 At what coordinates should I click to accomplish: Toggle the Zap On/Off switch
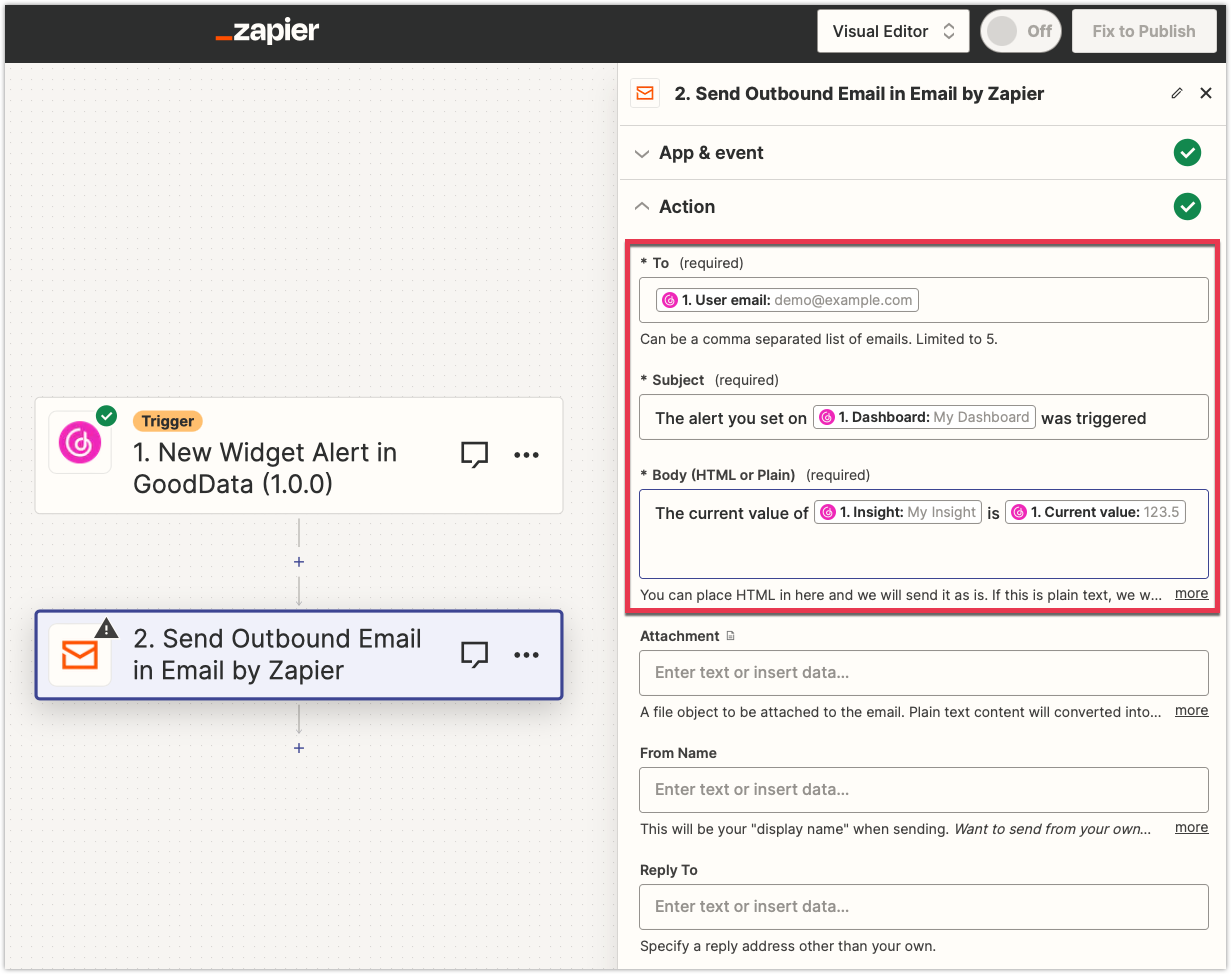1021,31
